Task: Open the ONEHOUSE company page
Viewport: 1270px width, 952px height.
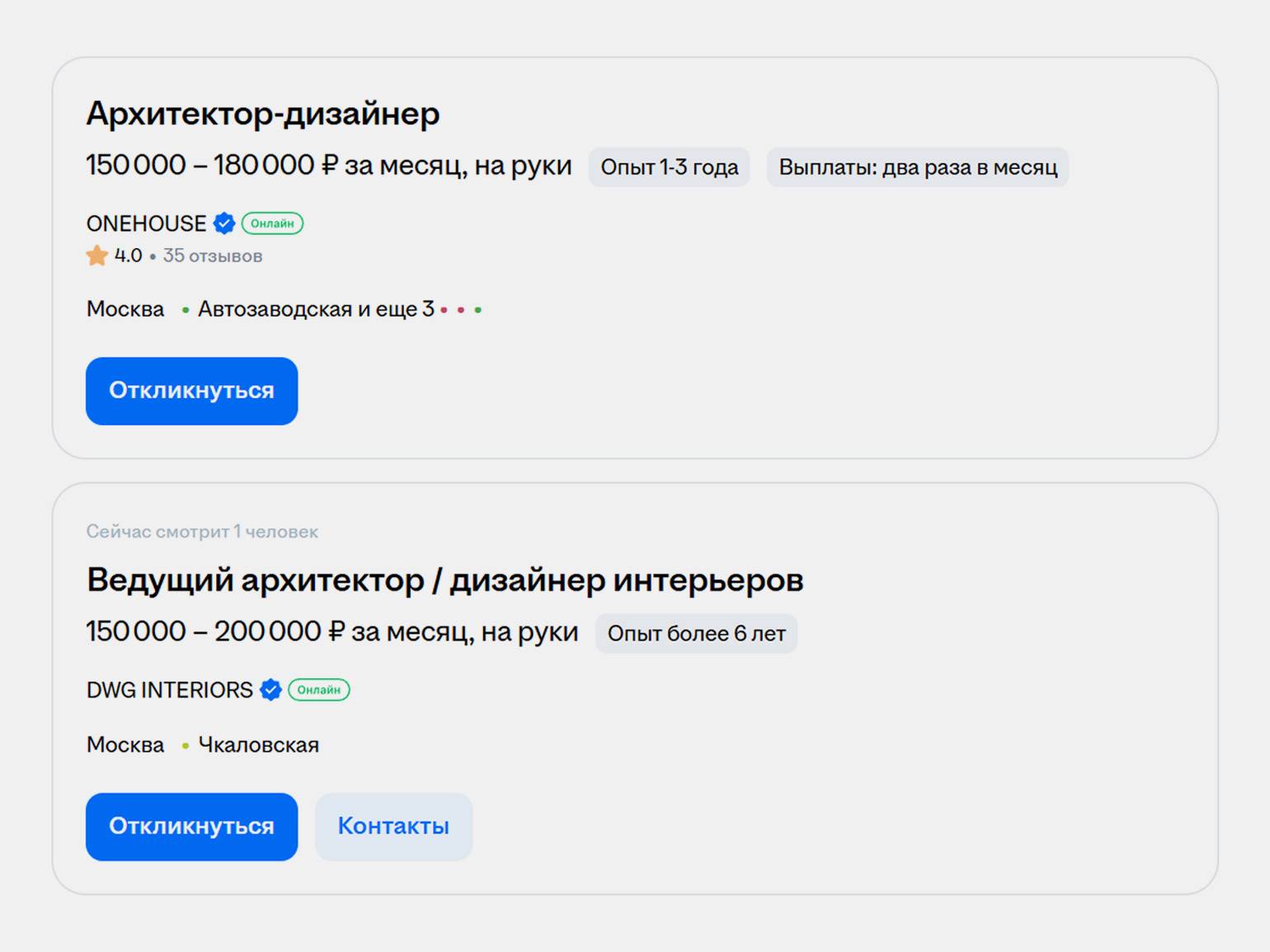Action: tap(146, 223)
